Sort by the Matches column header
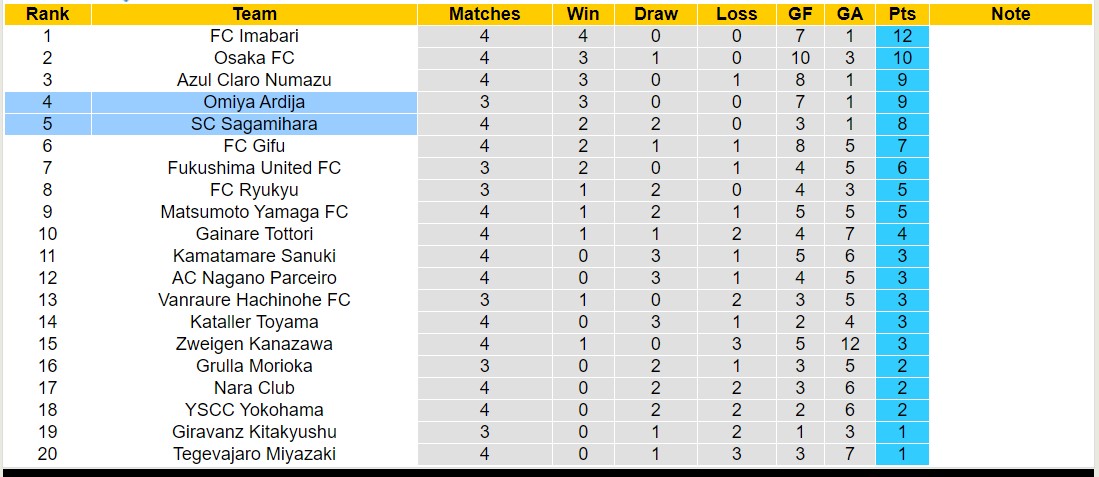 [x=484, y=14]
